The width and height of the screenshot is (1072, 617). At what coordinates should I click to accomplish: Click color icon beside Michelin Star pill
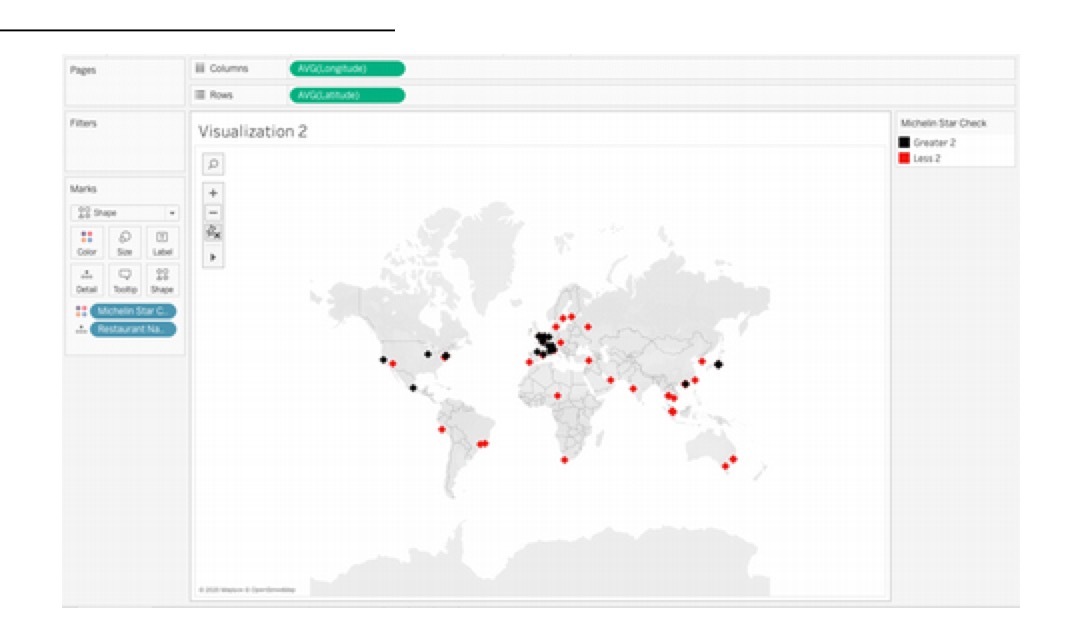[81, 311]
